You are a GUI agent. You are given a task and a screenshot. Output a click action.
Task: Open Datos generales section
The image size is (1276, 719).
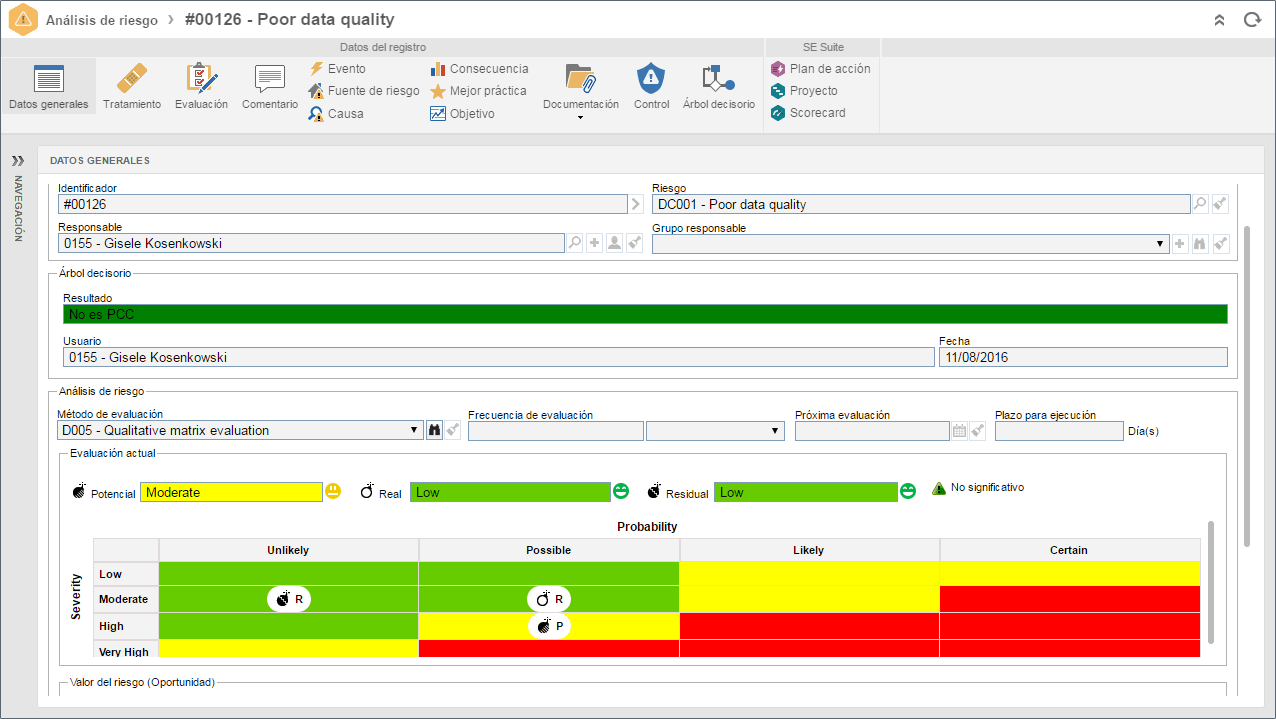pyautogui.click(x=48, y=86)
